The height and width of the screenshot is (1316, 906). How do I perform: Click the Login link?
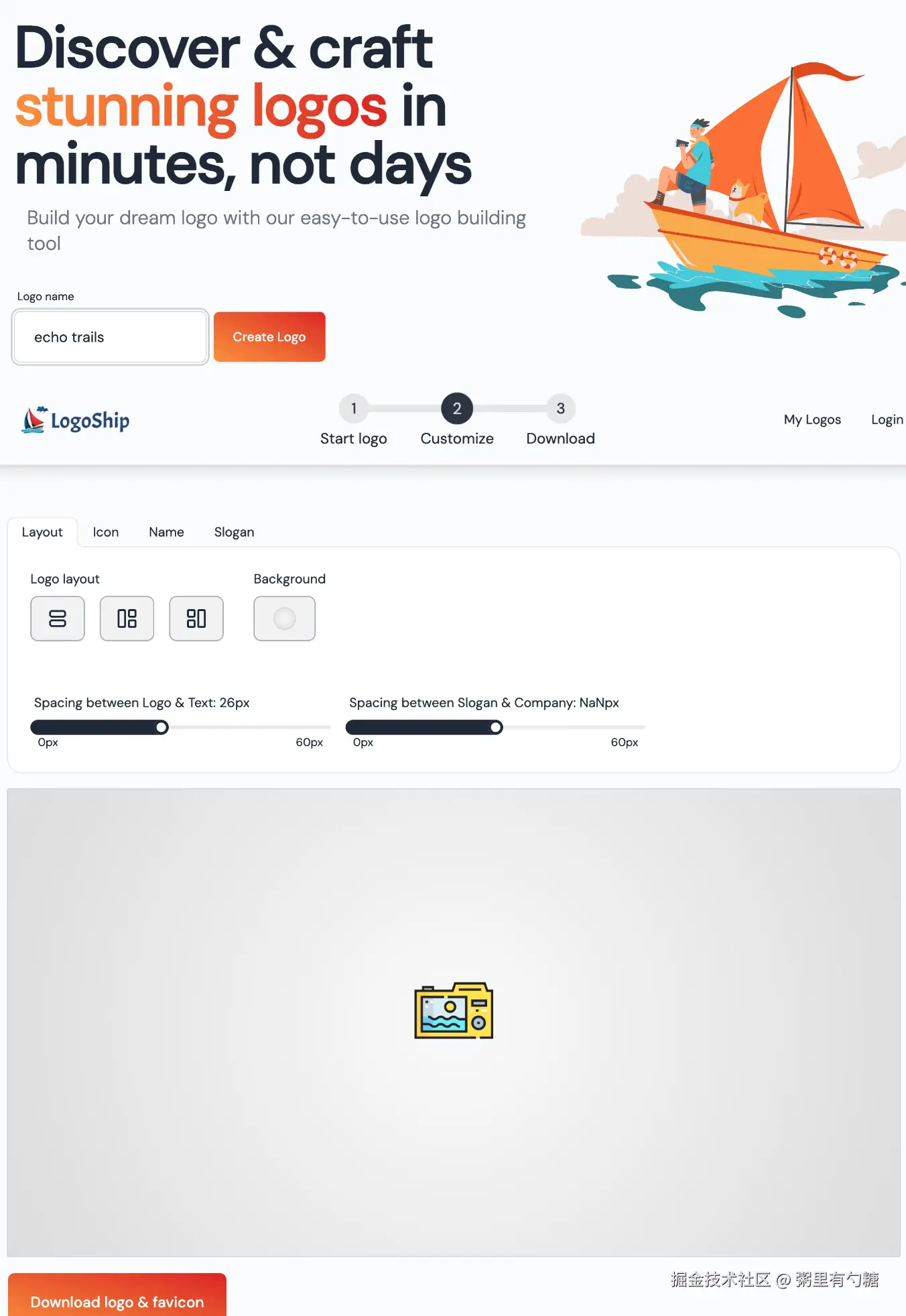(x=887, y=419)
